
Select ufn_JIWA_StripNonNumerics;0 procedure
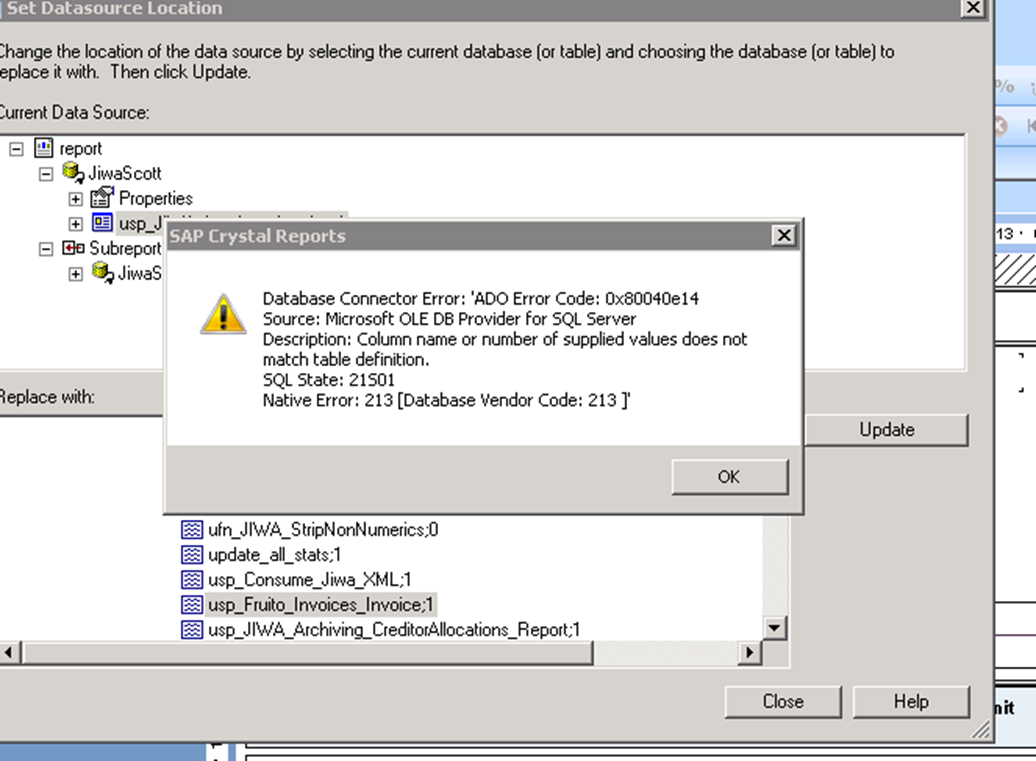(322, 530)
